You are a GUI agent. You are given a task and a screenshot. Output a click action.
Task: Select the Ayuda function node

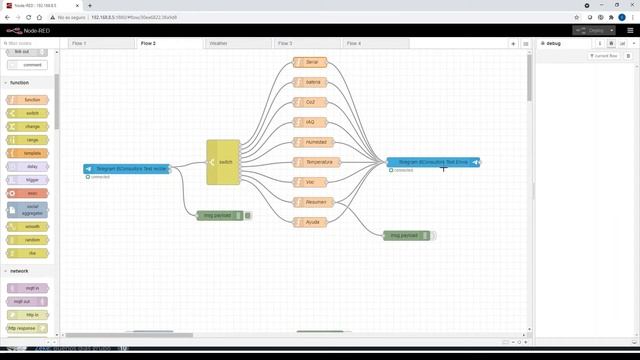click(310, 222)
